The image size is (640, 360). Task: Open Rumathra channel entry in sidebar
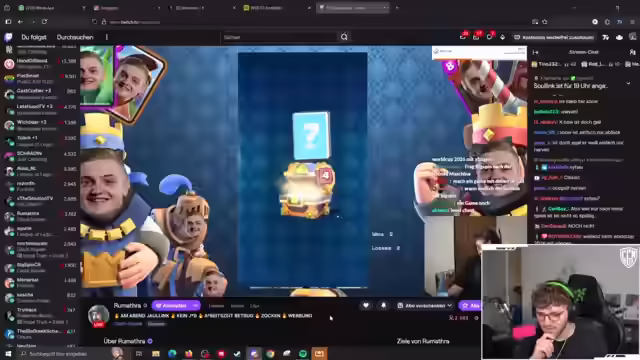pyautogui.click(x=40, y=216)
